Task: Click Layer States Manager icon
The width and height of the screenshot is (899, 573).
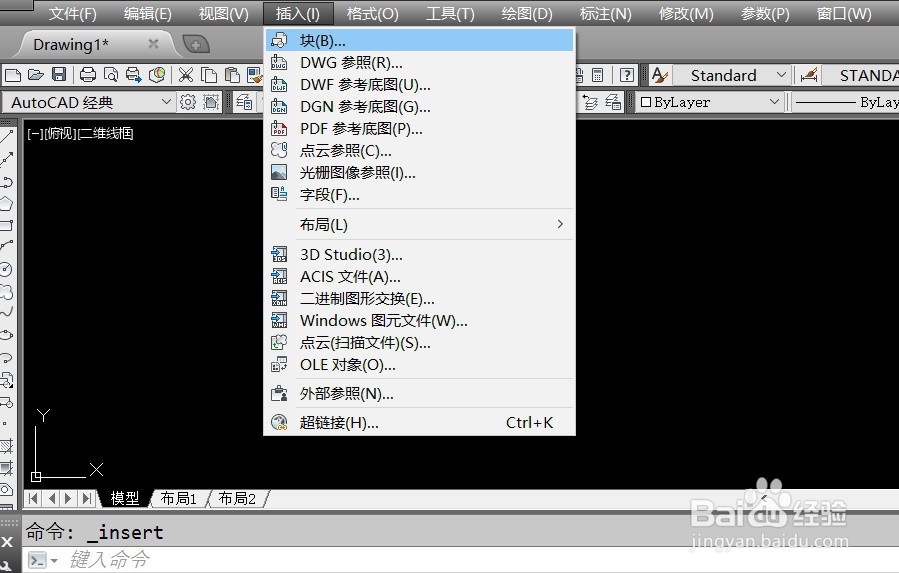Action: (x=613, y=102)
